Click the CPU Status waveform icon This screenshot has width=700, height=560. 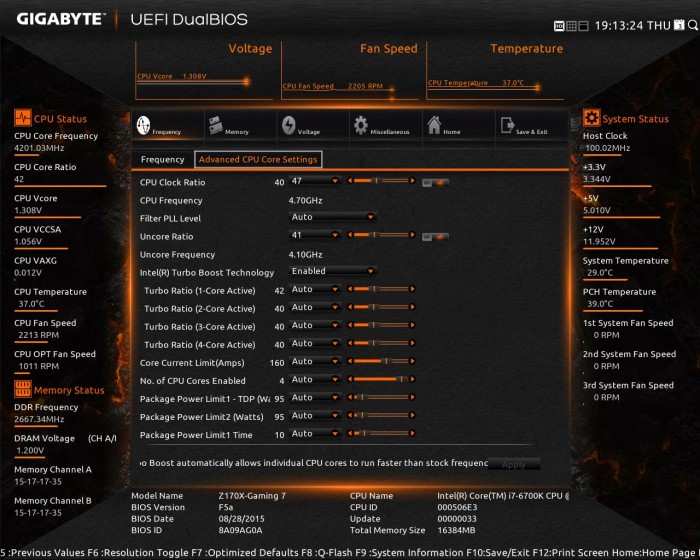click(x=22, y=118)
